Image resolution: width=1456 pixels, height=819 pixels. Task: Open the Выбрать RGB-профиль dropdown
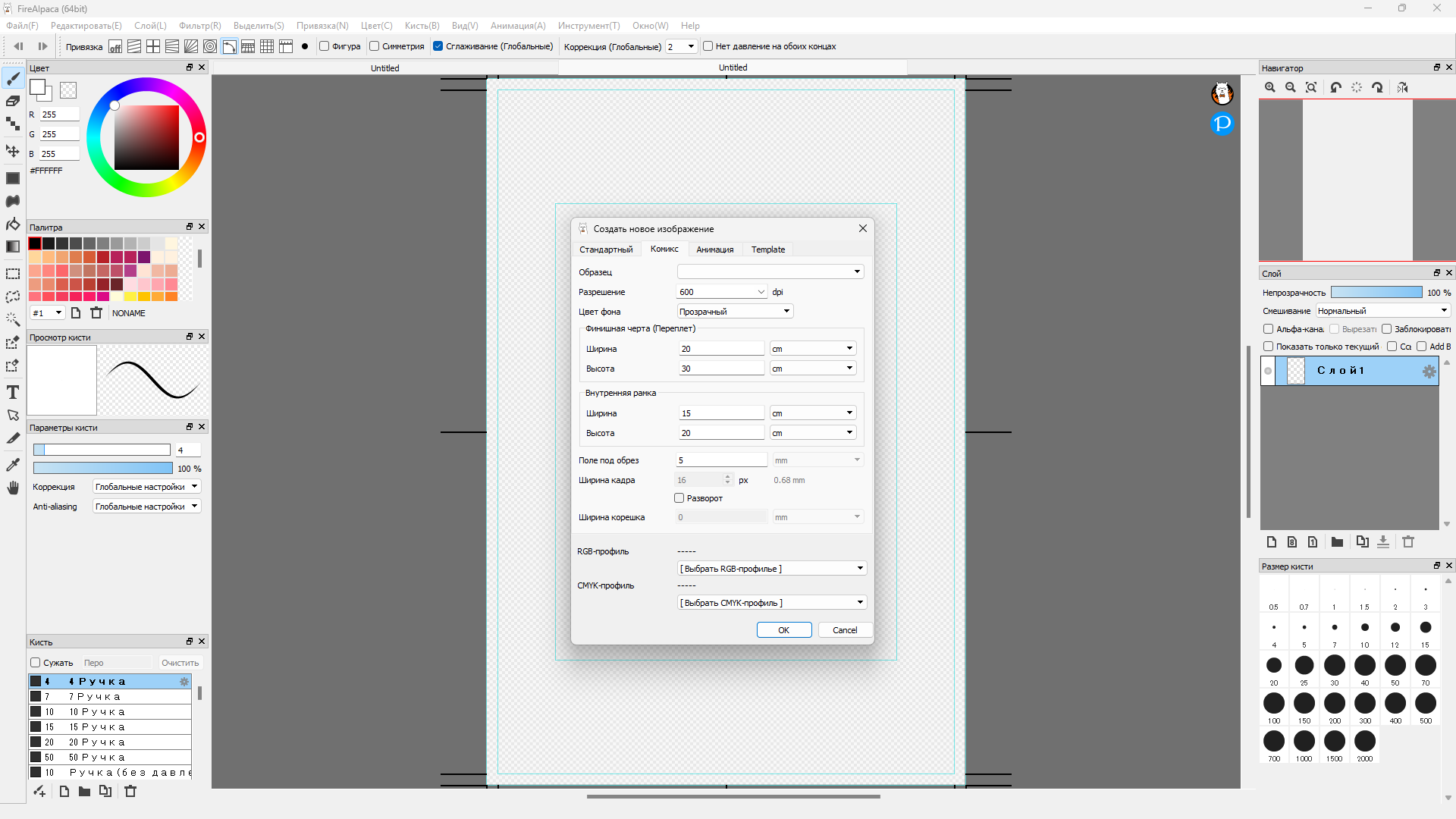click(772, 569)
